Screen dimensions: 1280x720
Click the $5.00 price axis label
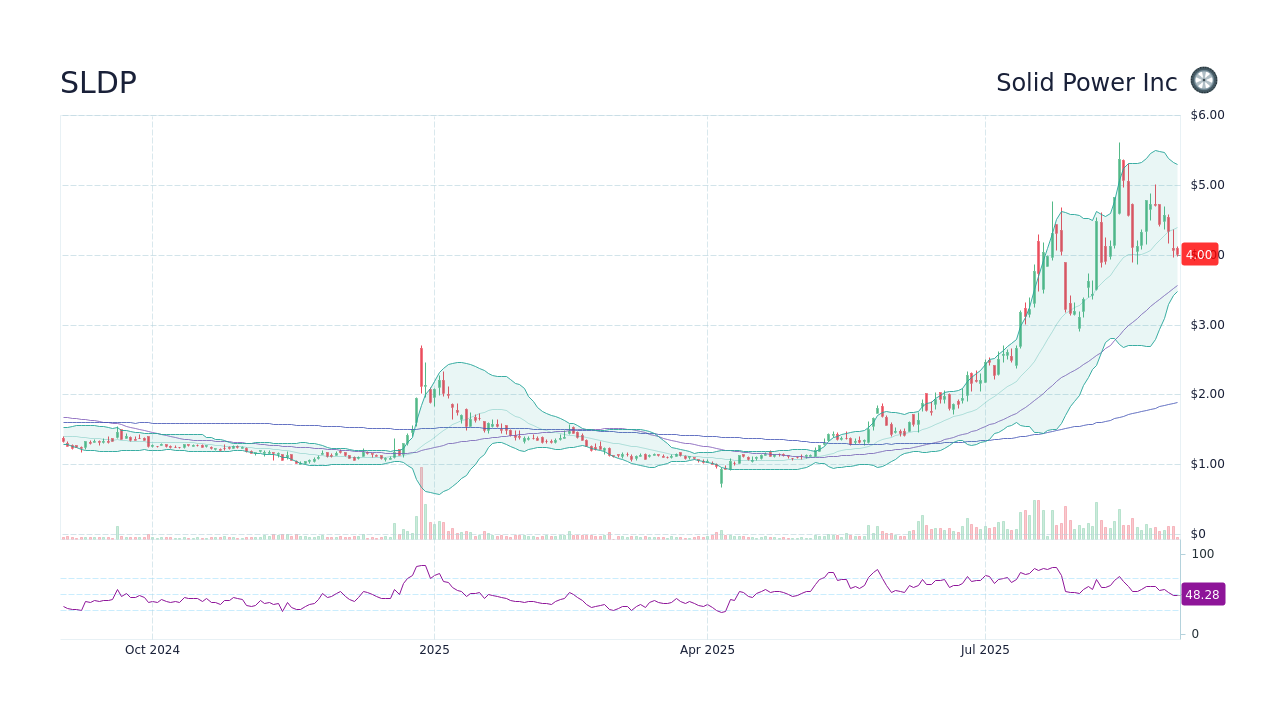pos(1207,185)
